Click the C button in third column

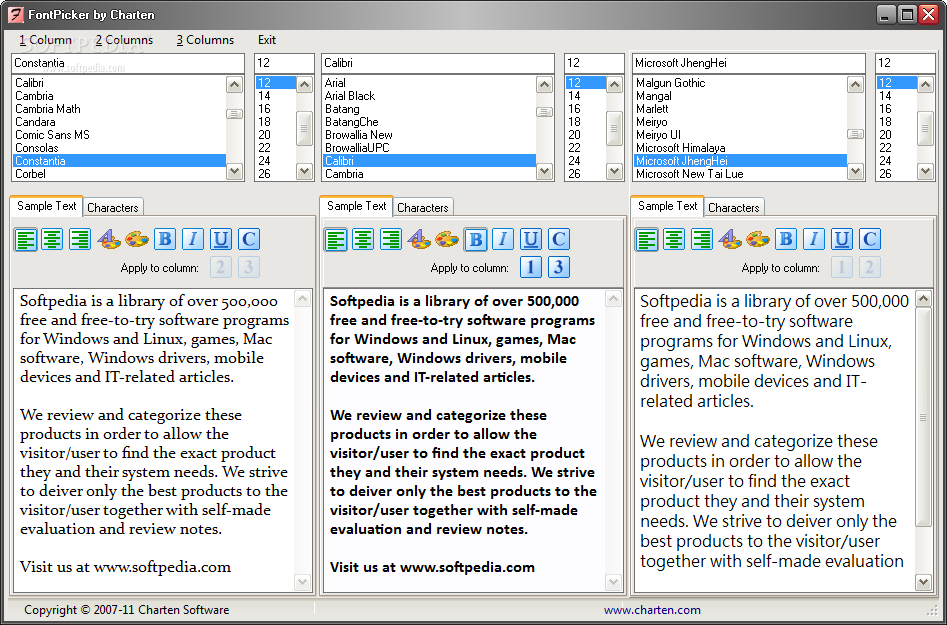click(x=870, y=239)
